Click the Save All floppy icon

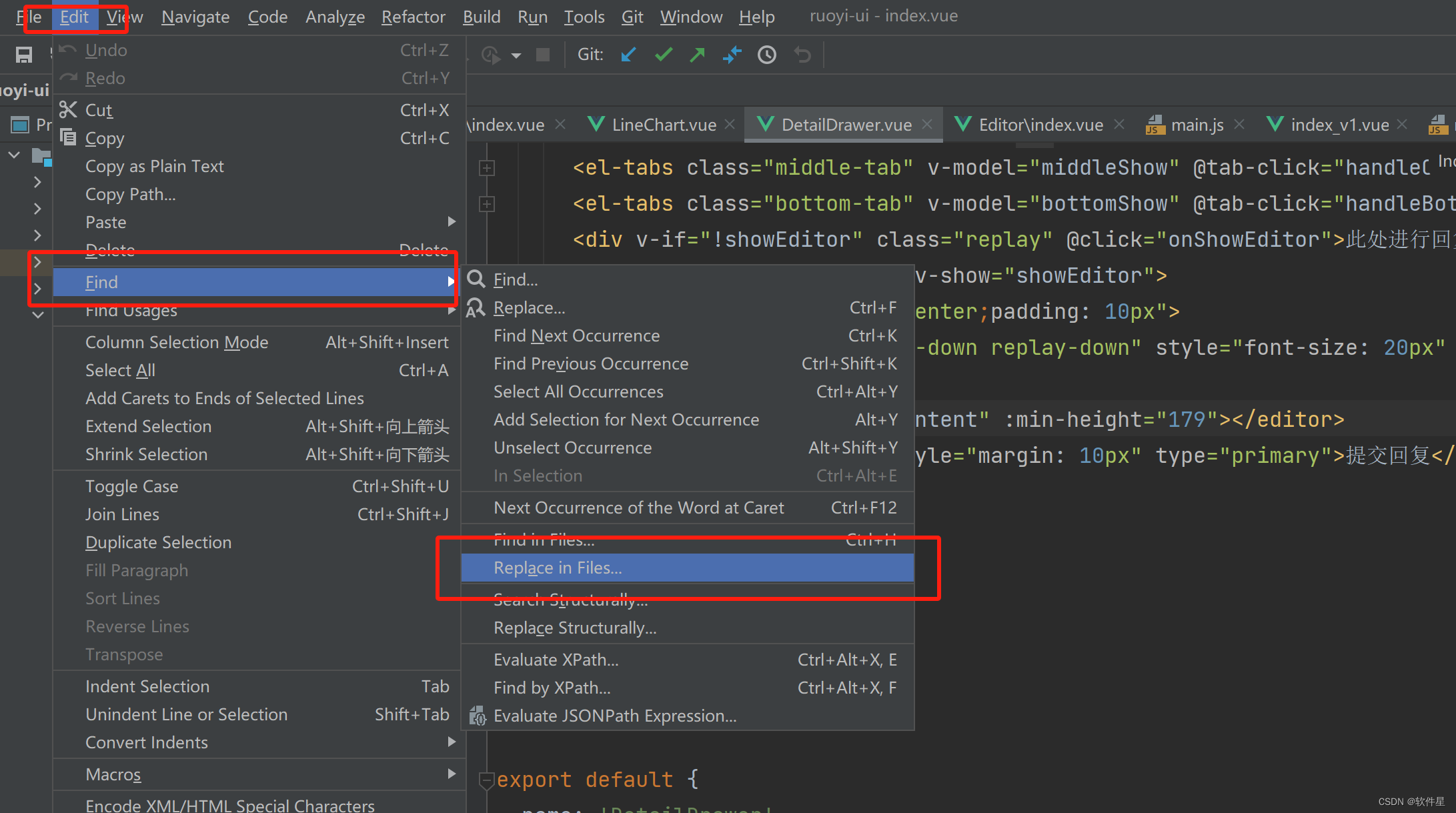[x=24, y=55]
